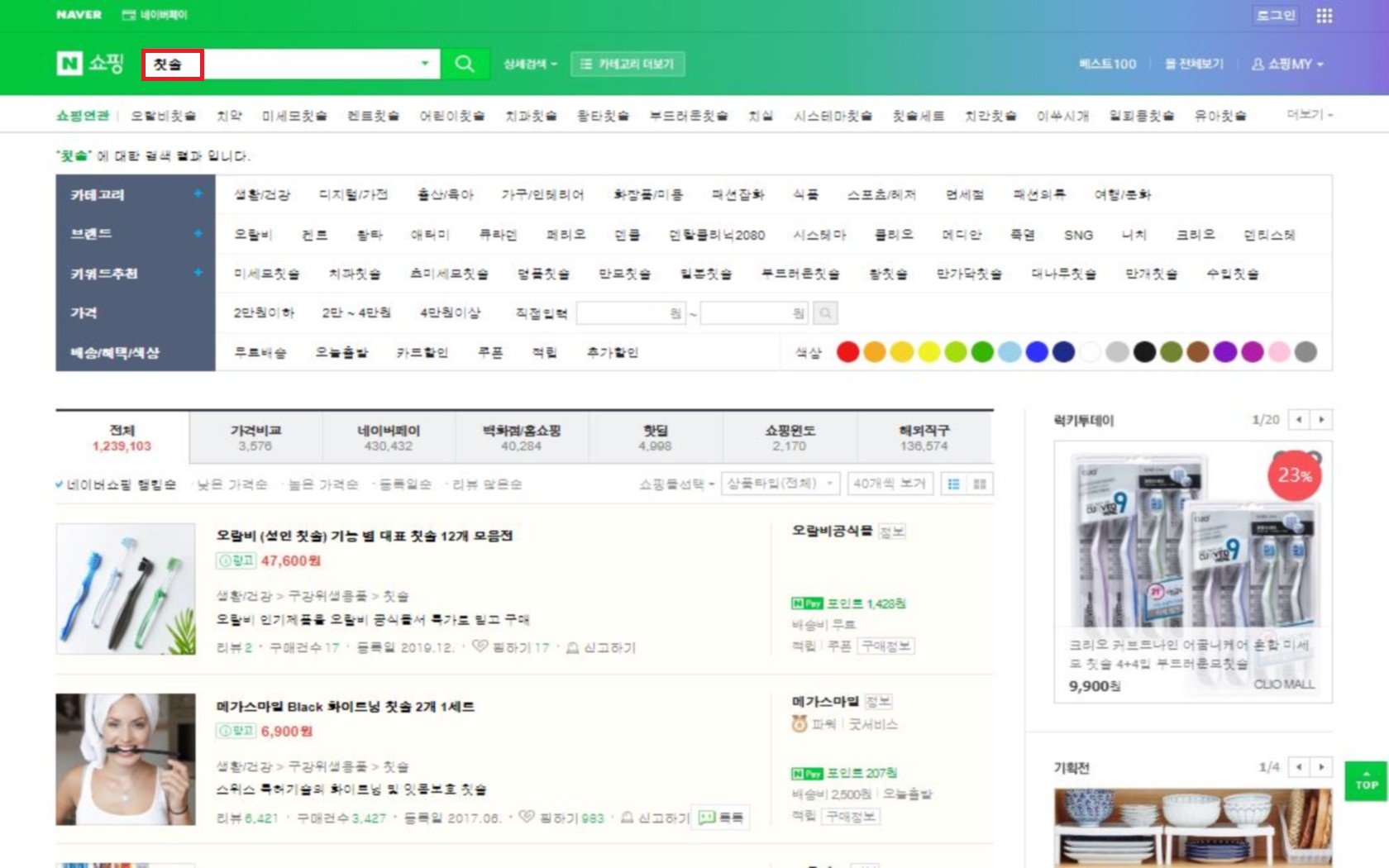Sort by 등록일순

click(x=403, y=484)
